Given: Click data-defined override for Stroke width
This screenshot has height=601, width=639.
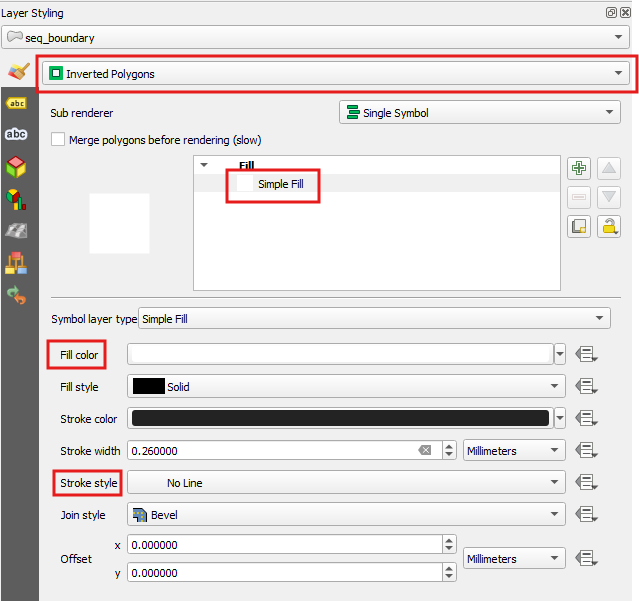Looking at the screenshot, I should pos(587,451).
